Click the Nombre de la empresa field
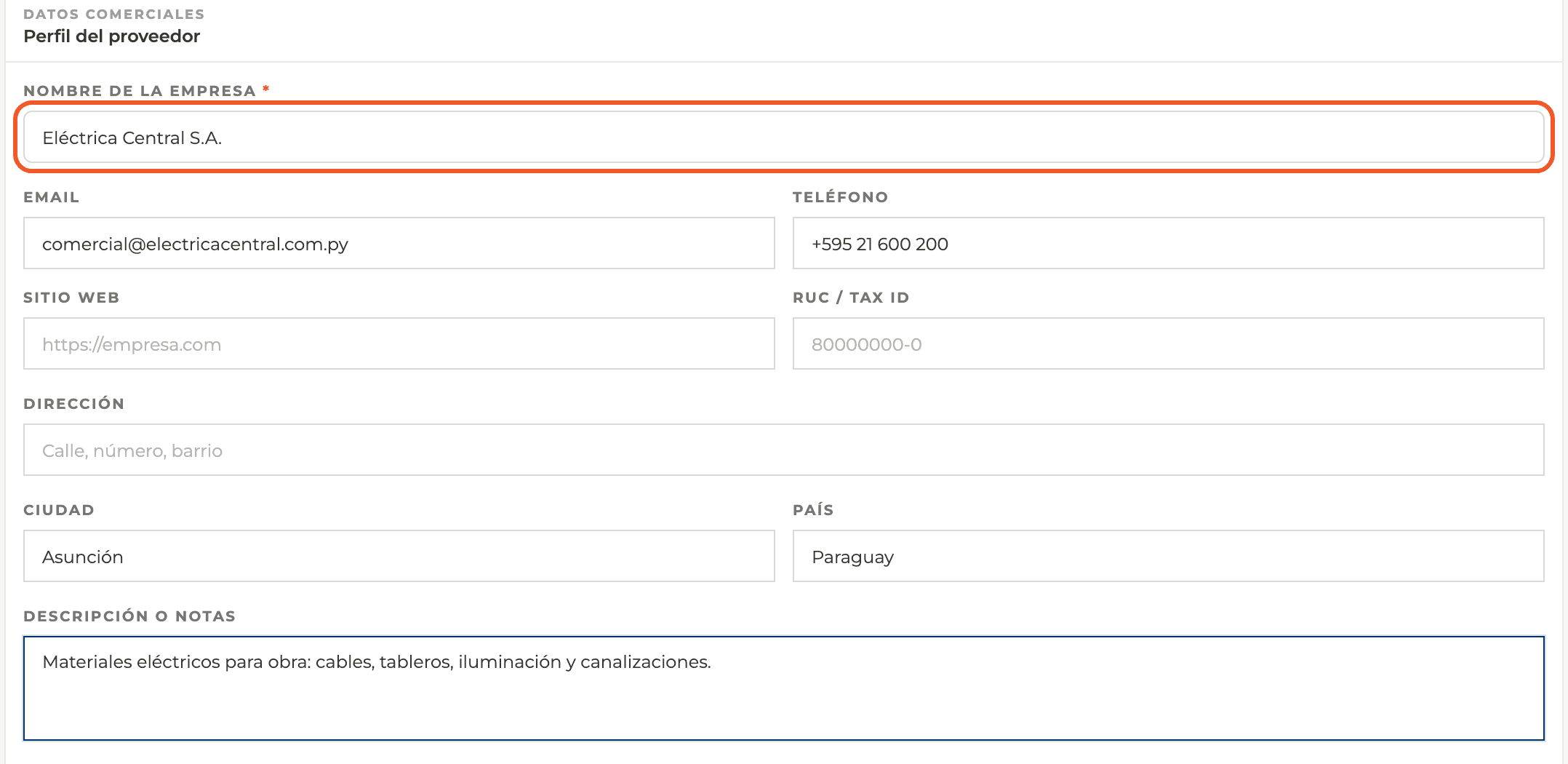This screenshot has width=1568, height=764. [784, 137]
